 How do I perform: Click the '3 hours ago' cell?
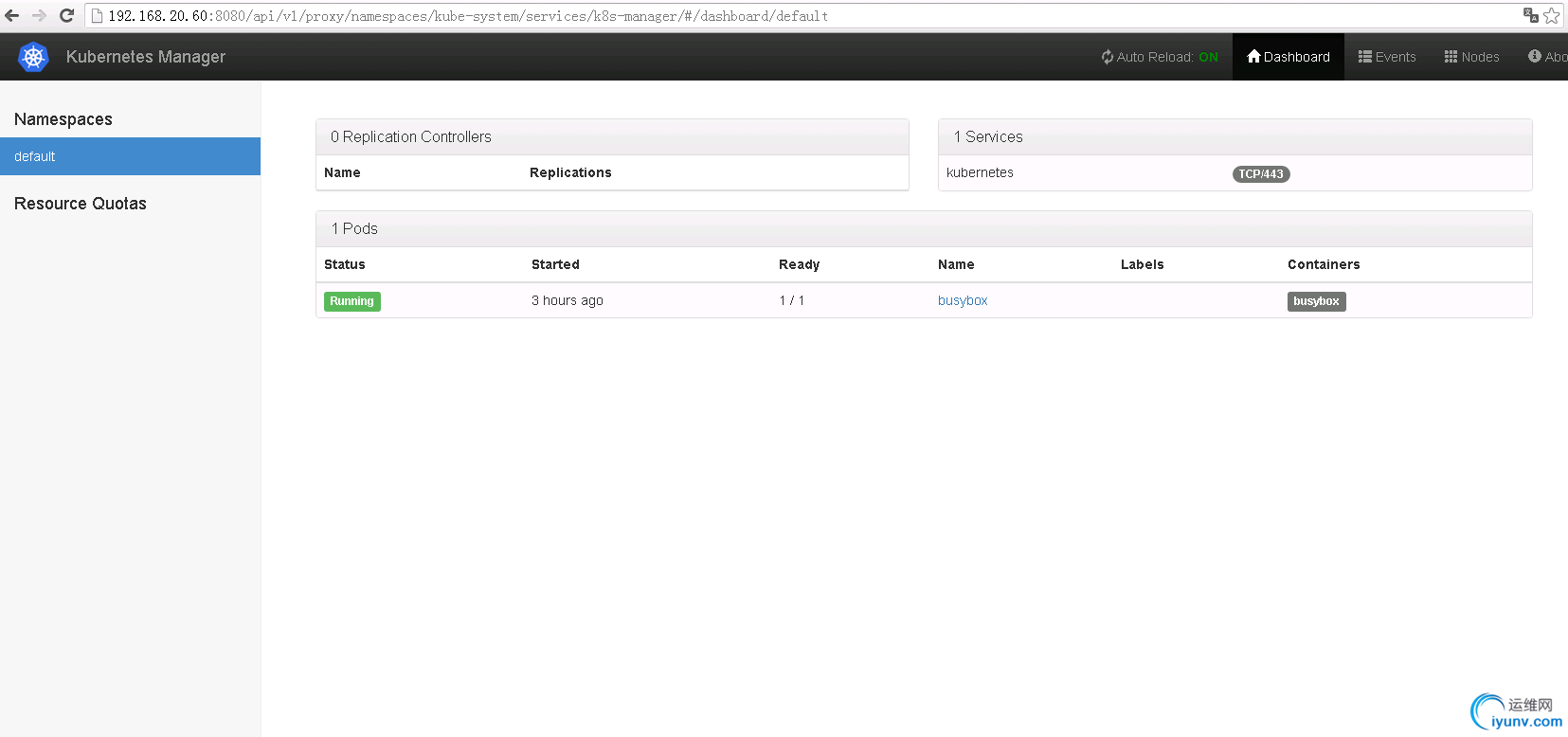(x=568, y=300)
